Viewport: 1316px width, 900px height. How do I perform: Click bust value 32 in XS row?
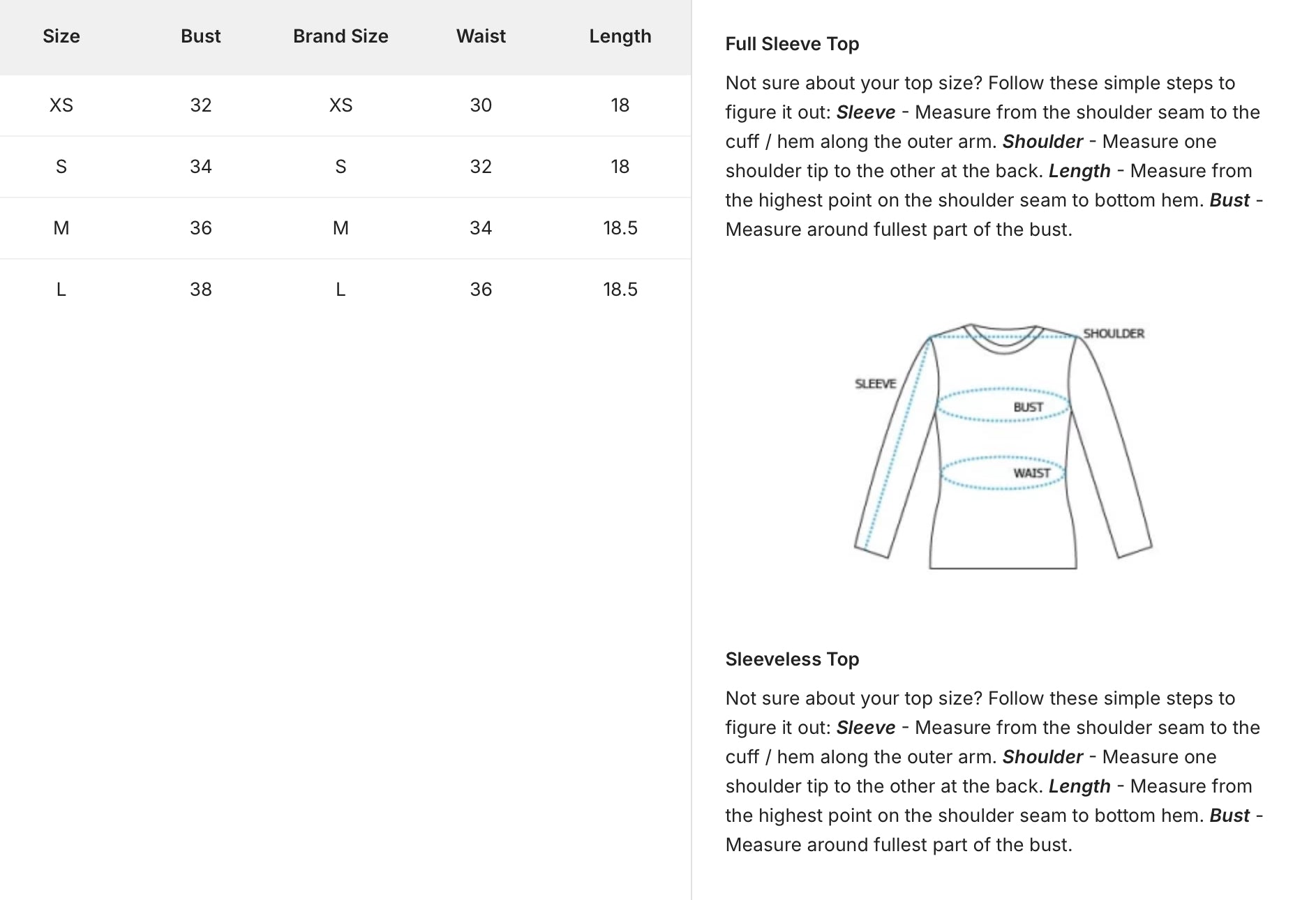(x=200, y=105)
